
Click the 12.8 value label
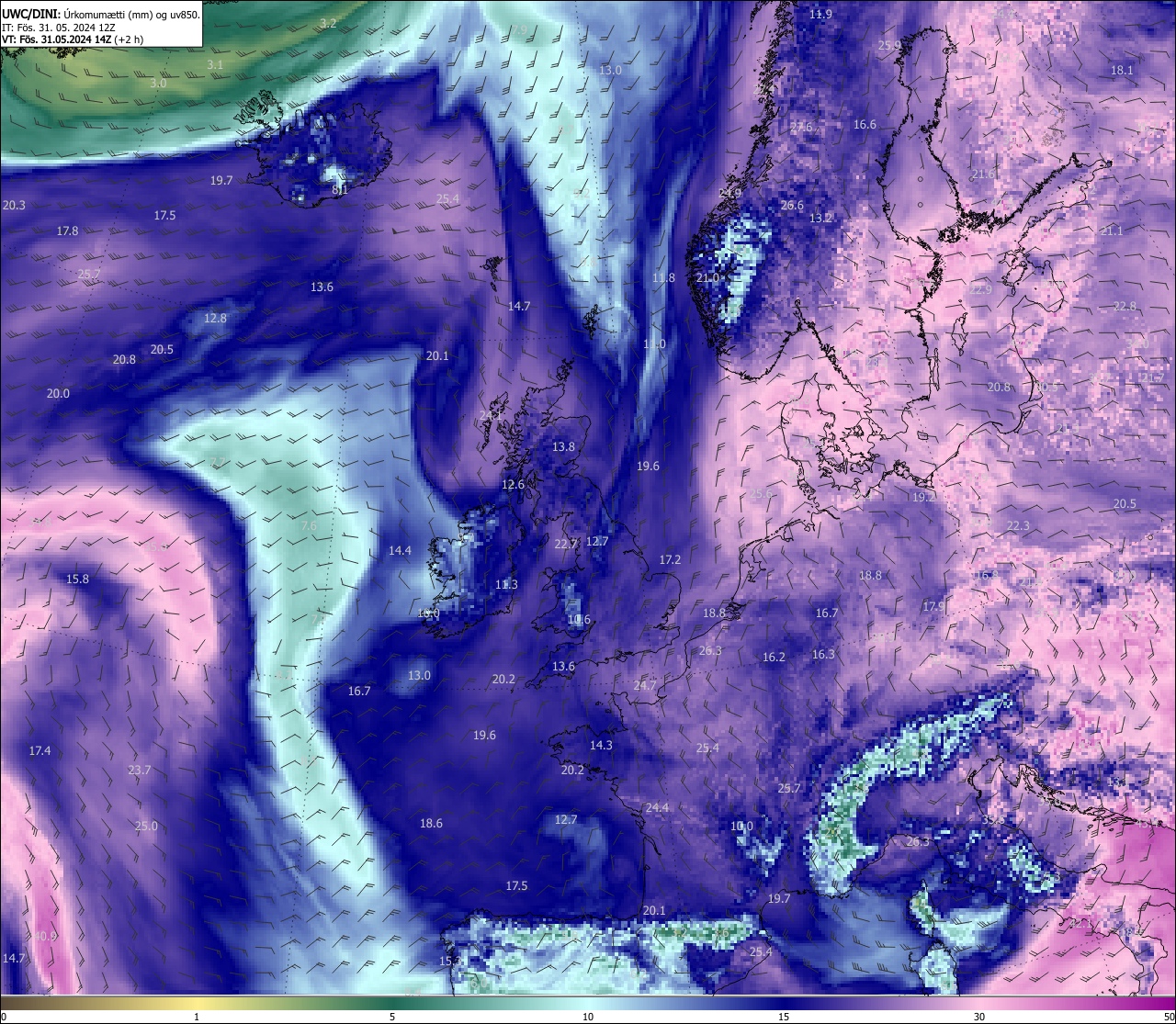coord(215,319)
